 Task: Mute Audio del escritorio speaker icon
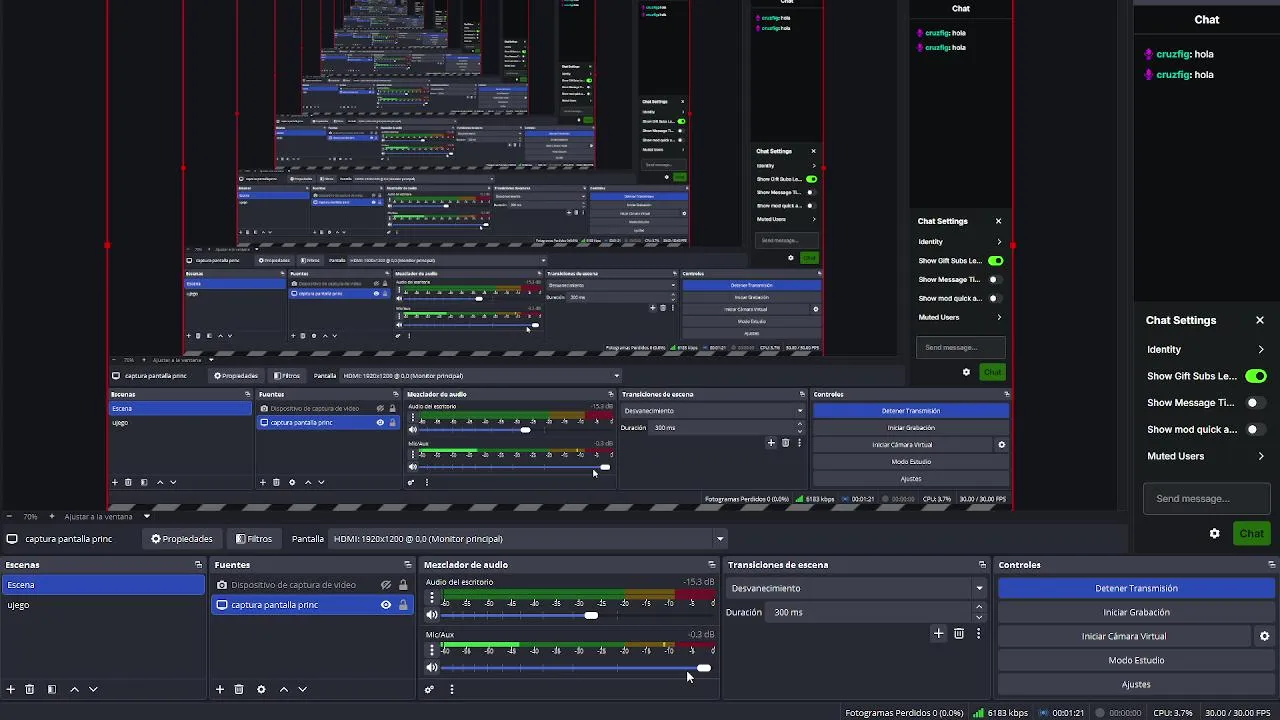[x=432, y=615]
